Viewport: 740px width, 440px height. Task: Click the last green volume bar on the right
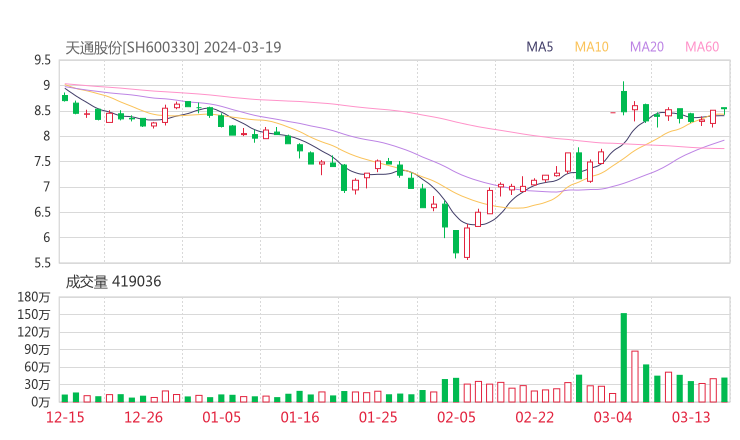pos(724,390)
